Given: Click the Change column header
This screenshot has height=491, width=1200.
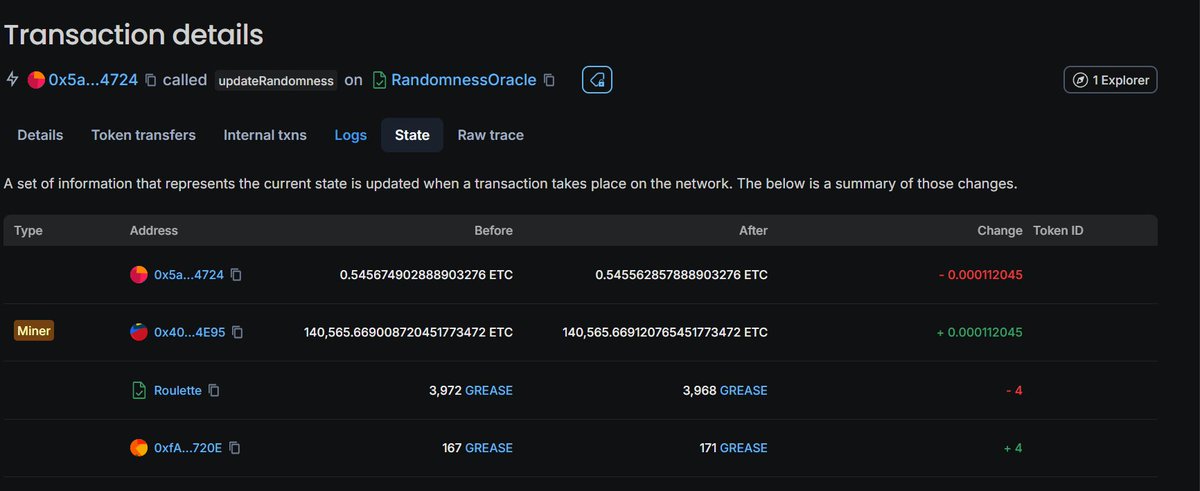Looking at the screenshot, I should pyautogui.click(x=1000, y=230).
